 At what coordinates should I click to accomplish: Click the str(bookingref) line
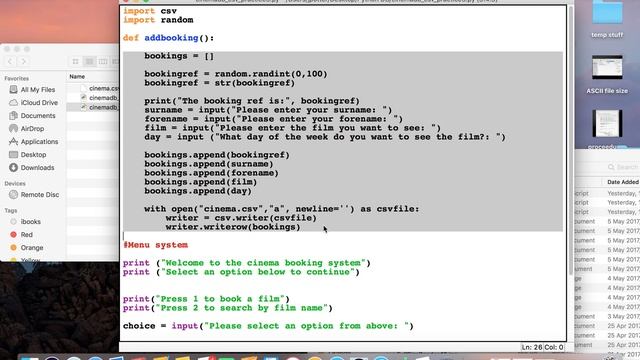(x=219, y=83)
